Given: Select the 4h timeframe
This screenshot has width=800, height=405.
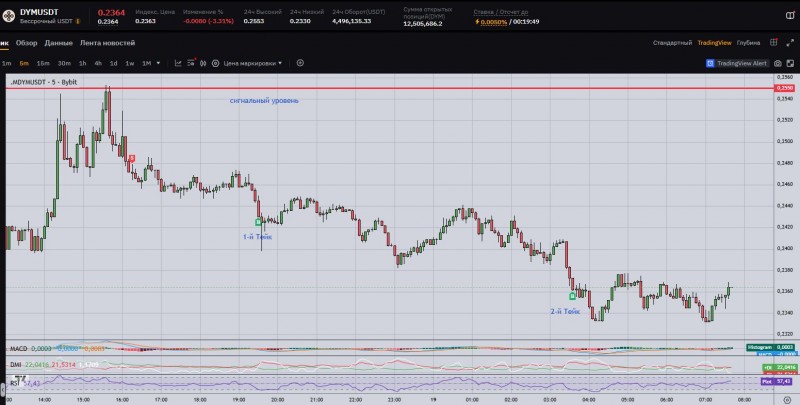Looking at the screenshot, I should tap(98, 63).
